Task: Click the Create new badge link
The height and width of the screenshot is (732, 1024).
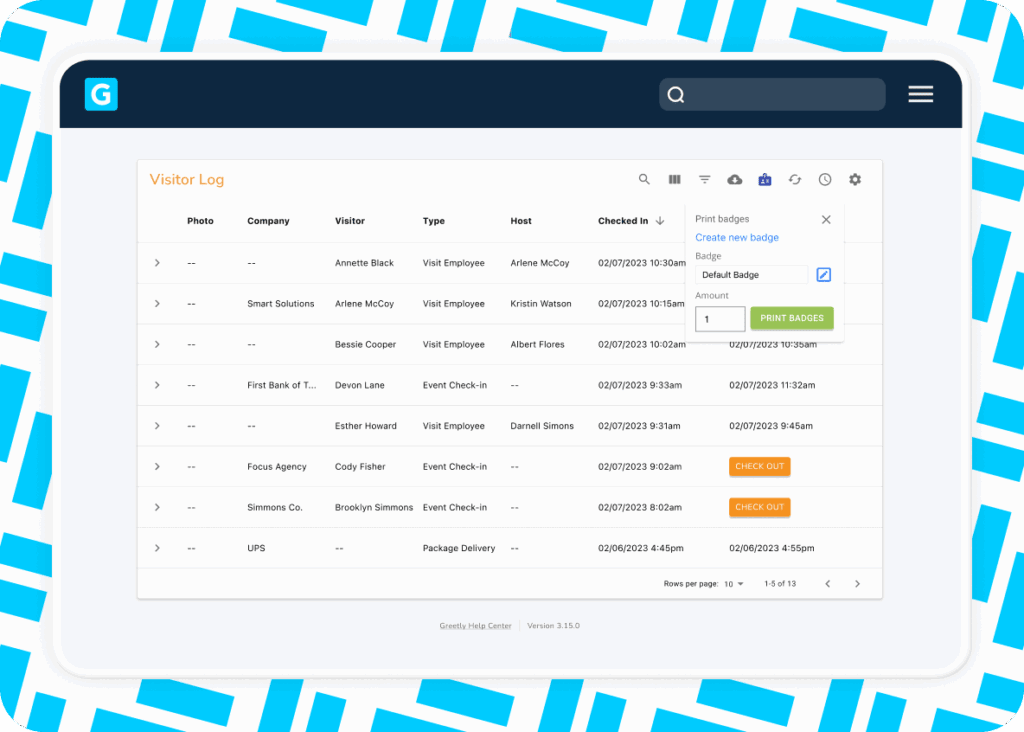Action: tap(737, 238)
